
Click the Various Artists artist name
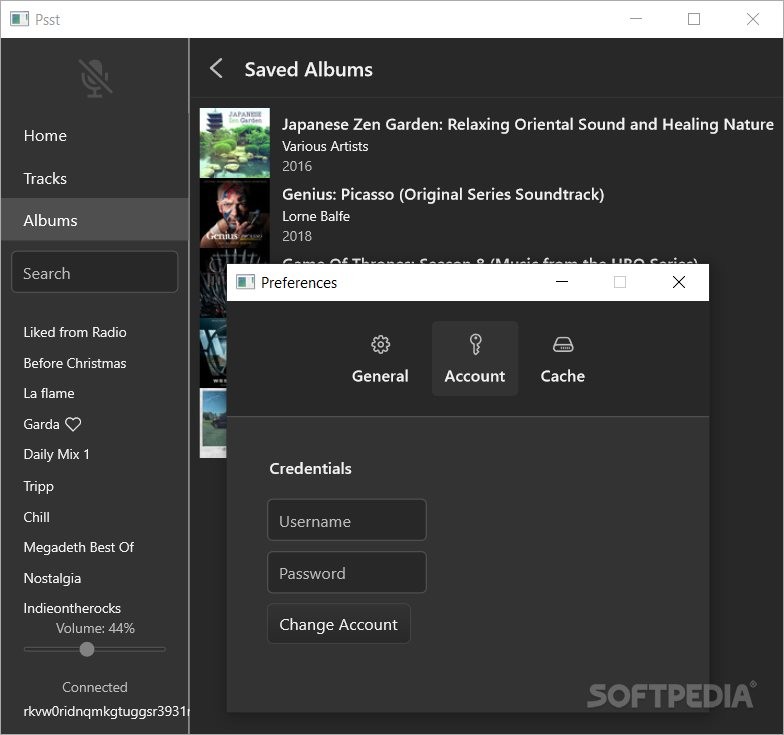(x=325, y=146)
